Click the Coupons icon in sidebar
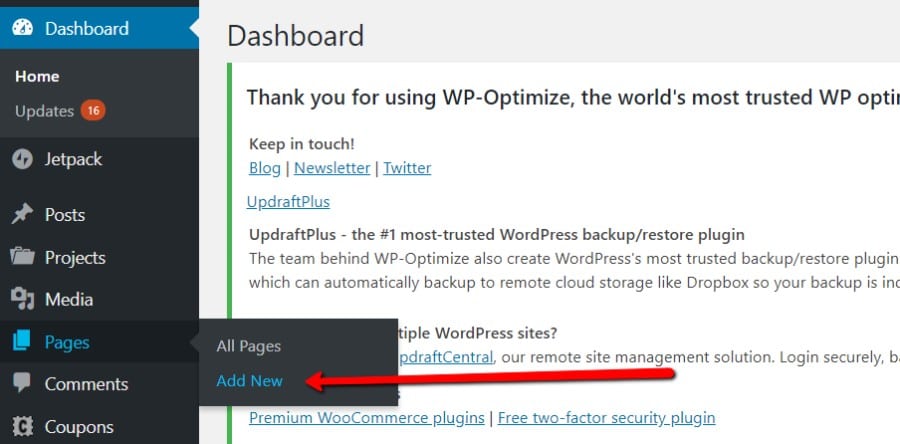 click(x=22, y=427)
